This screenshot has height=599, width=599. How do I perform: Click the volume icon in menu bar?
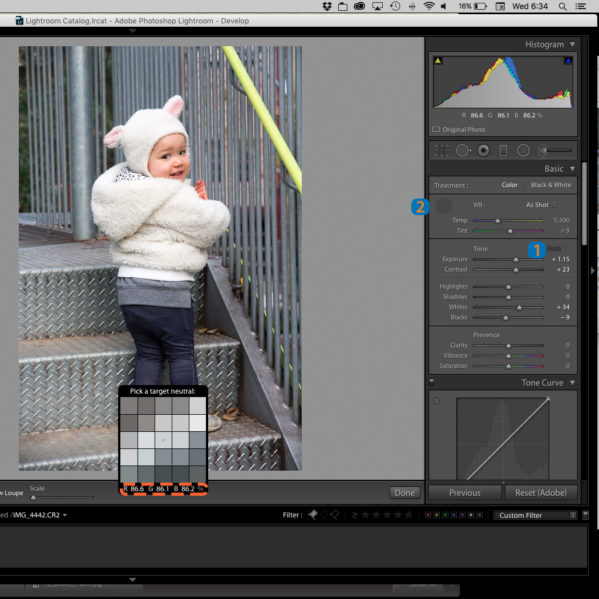click(444, 6)
